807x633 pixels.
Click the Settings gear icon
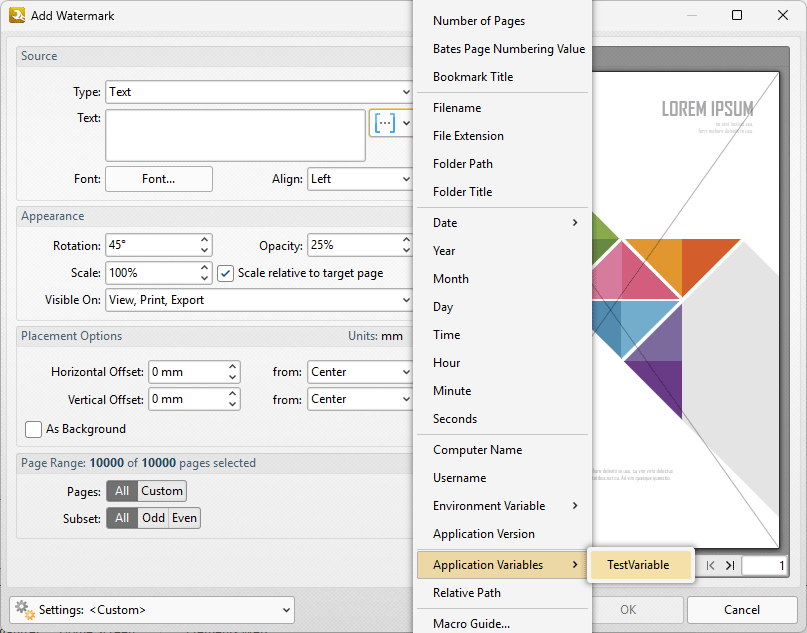[x=24, y=610]
